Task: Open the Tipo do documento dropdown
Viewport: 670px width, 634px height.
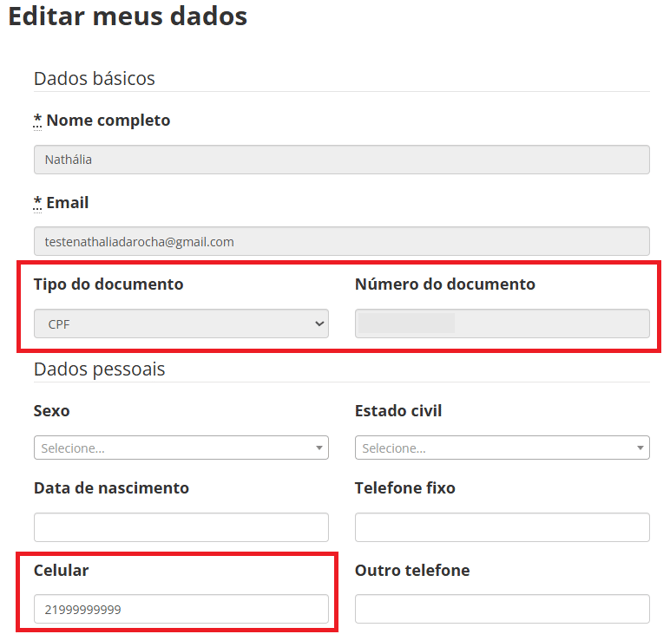Action: [x=181, y=323]
